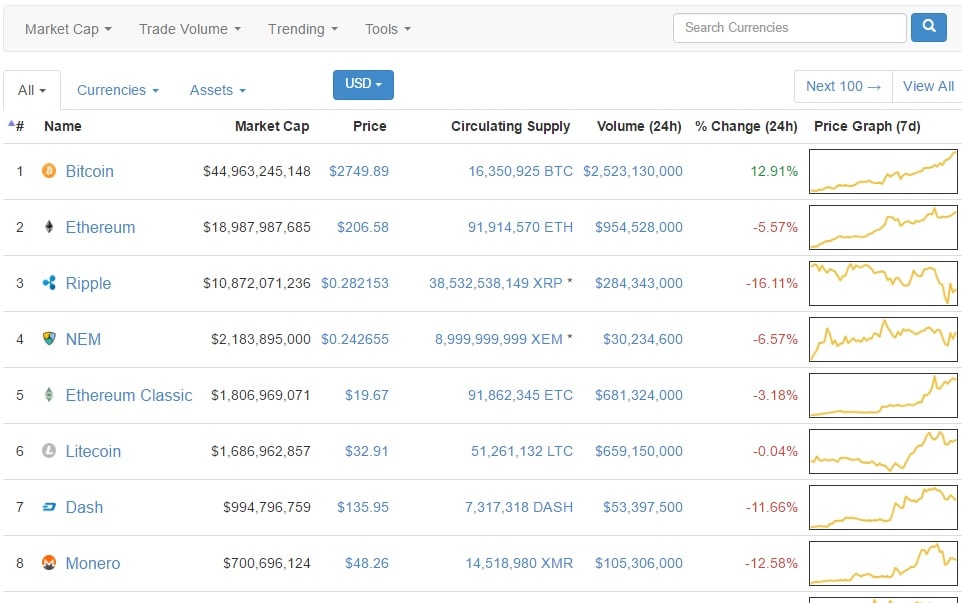Click the Monero logo icon
The image size is (962, 603).
tap(49, 563)
